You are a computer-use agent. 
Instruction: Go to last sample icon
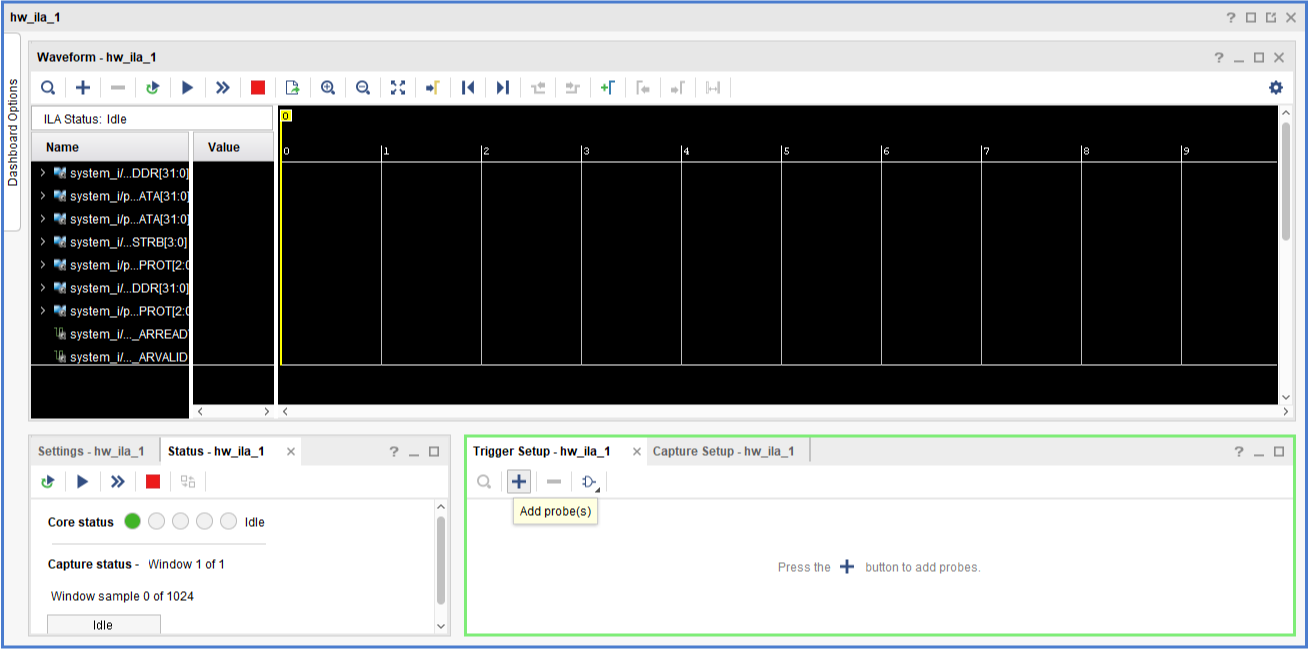502,88
